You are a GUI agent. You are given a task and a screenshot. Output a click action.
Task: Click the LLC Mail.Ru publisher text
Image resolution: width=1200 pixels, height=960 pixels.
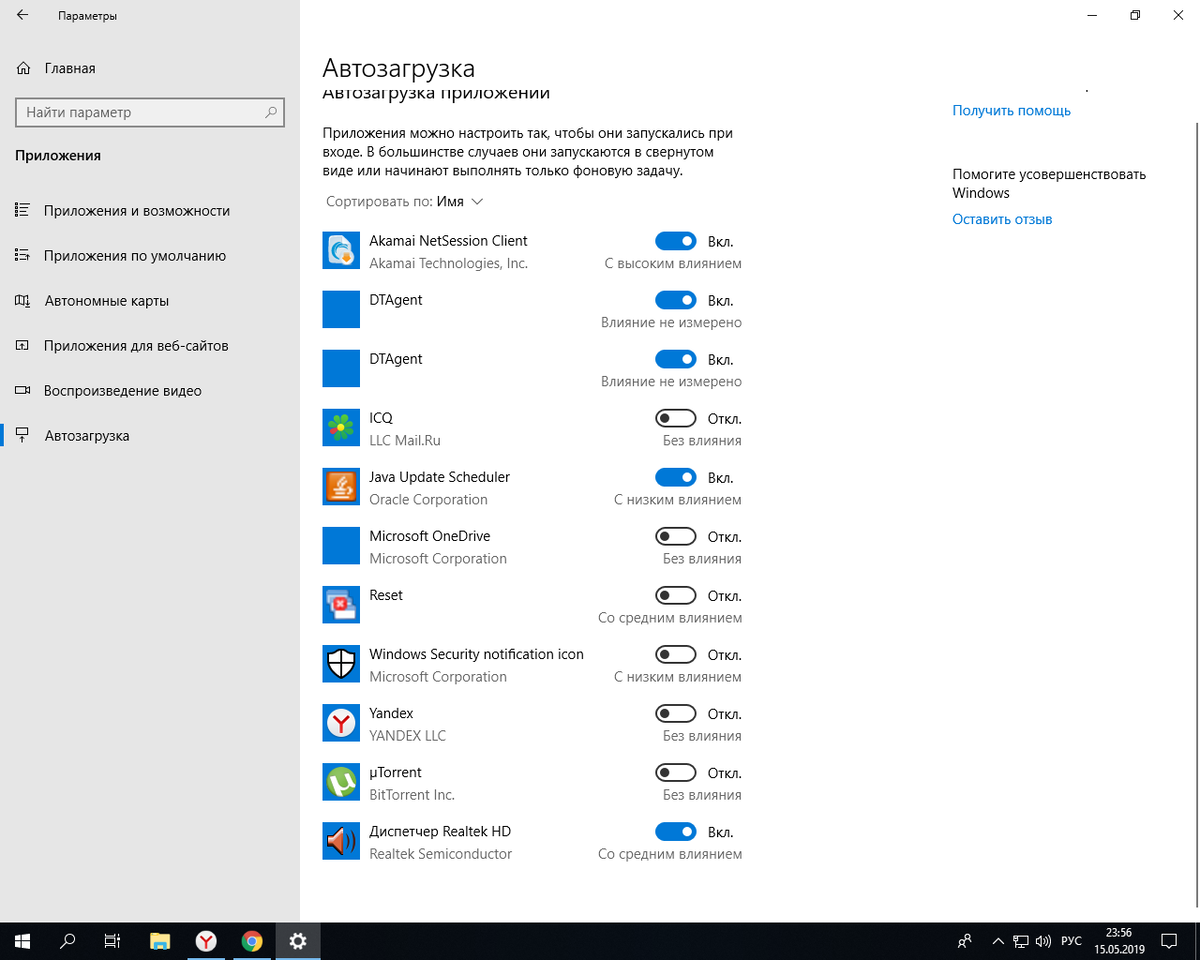(405, 441)
